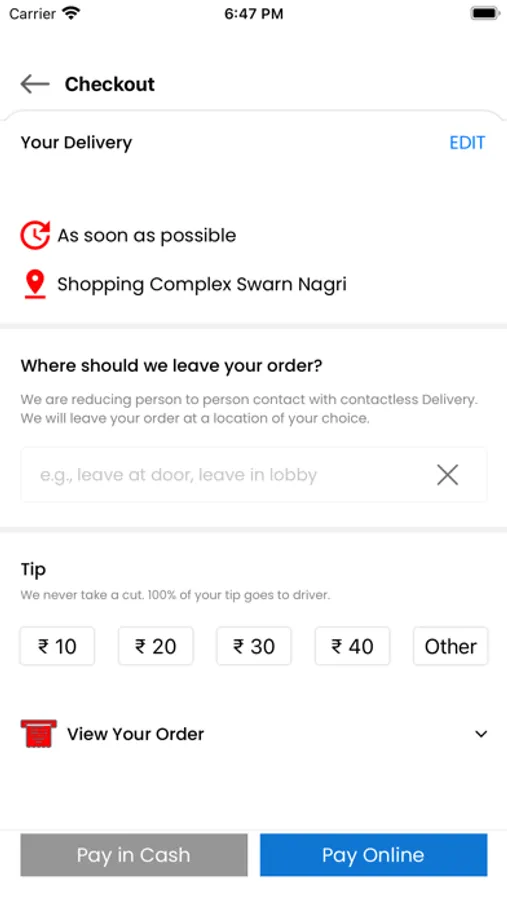Click EDIT delivery details link

click(467, 142)
